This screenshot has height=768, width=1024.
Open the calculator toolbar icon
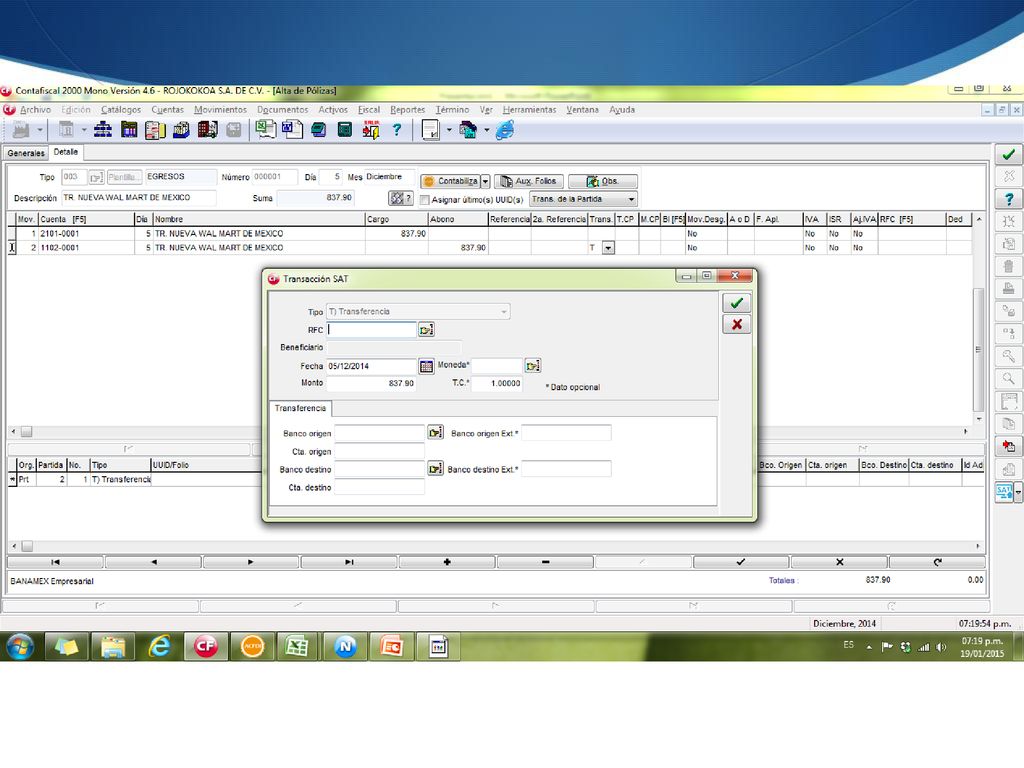point(345,130)
